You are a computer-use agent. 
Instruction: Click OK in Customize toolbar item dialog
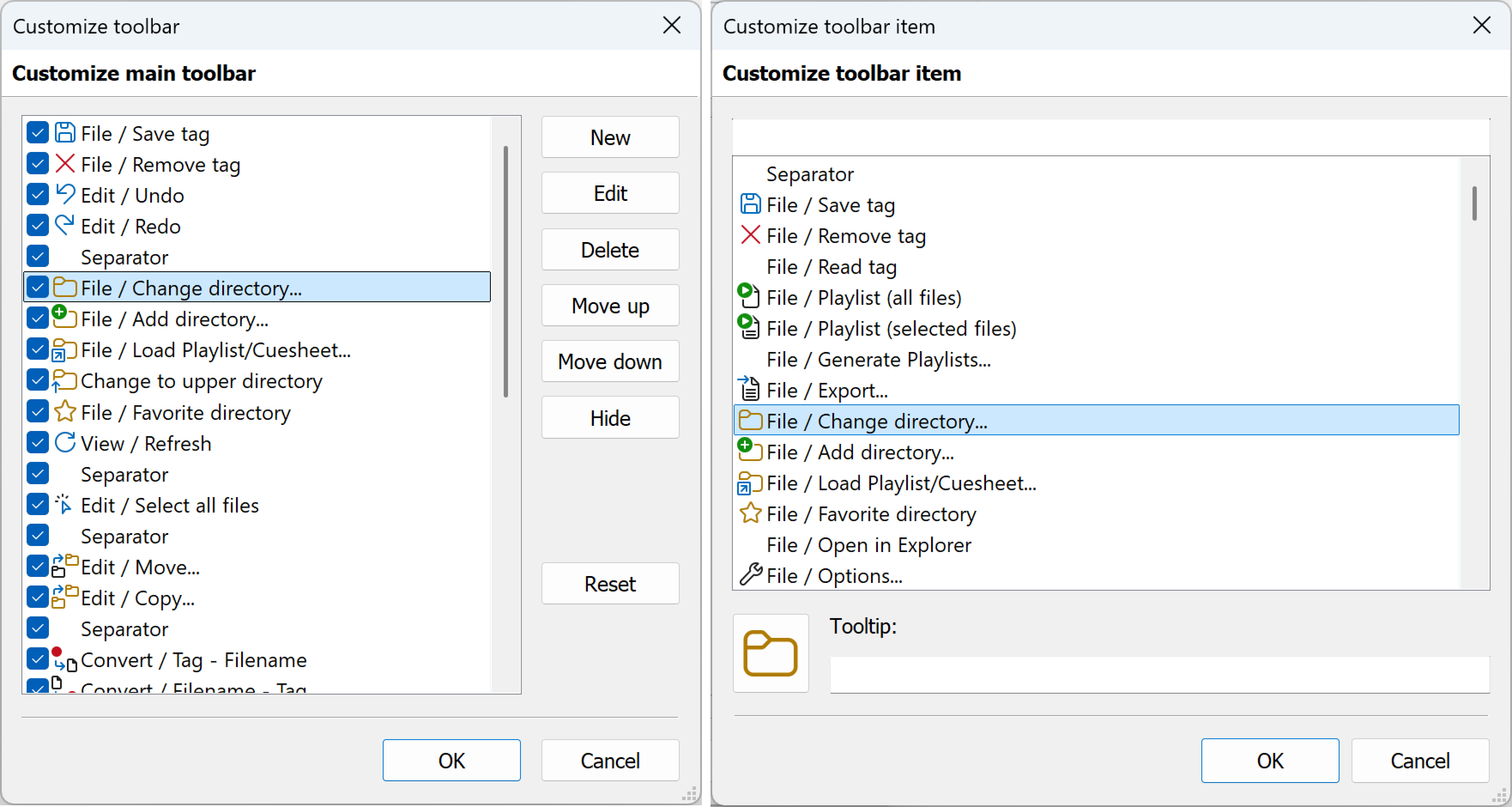click(x=1270, y=761)
